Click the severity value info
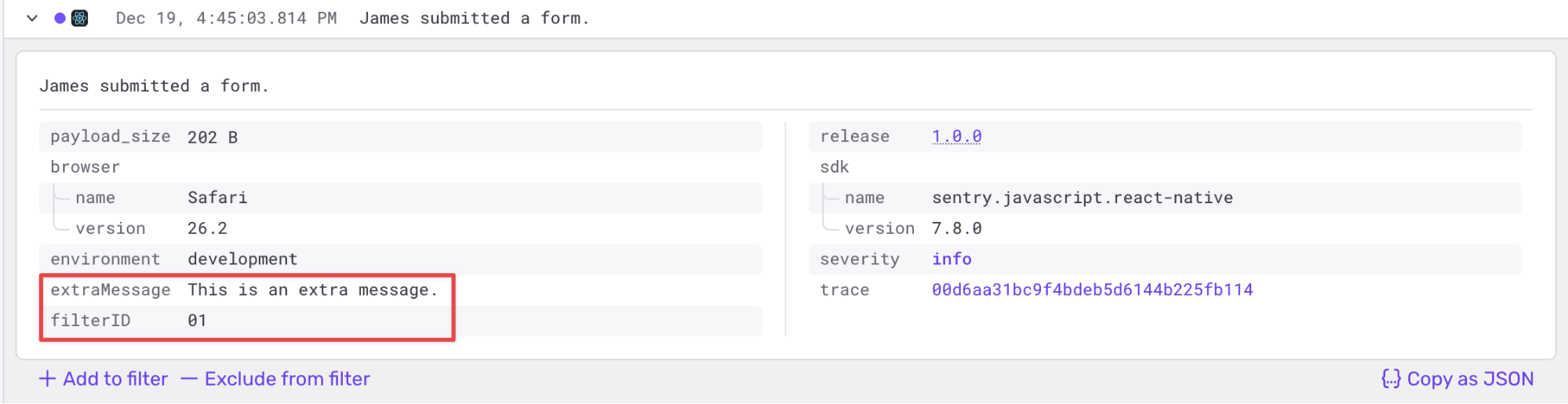Viewport: 1568px width, 404px height. [951, 260]
